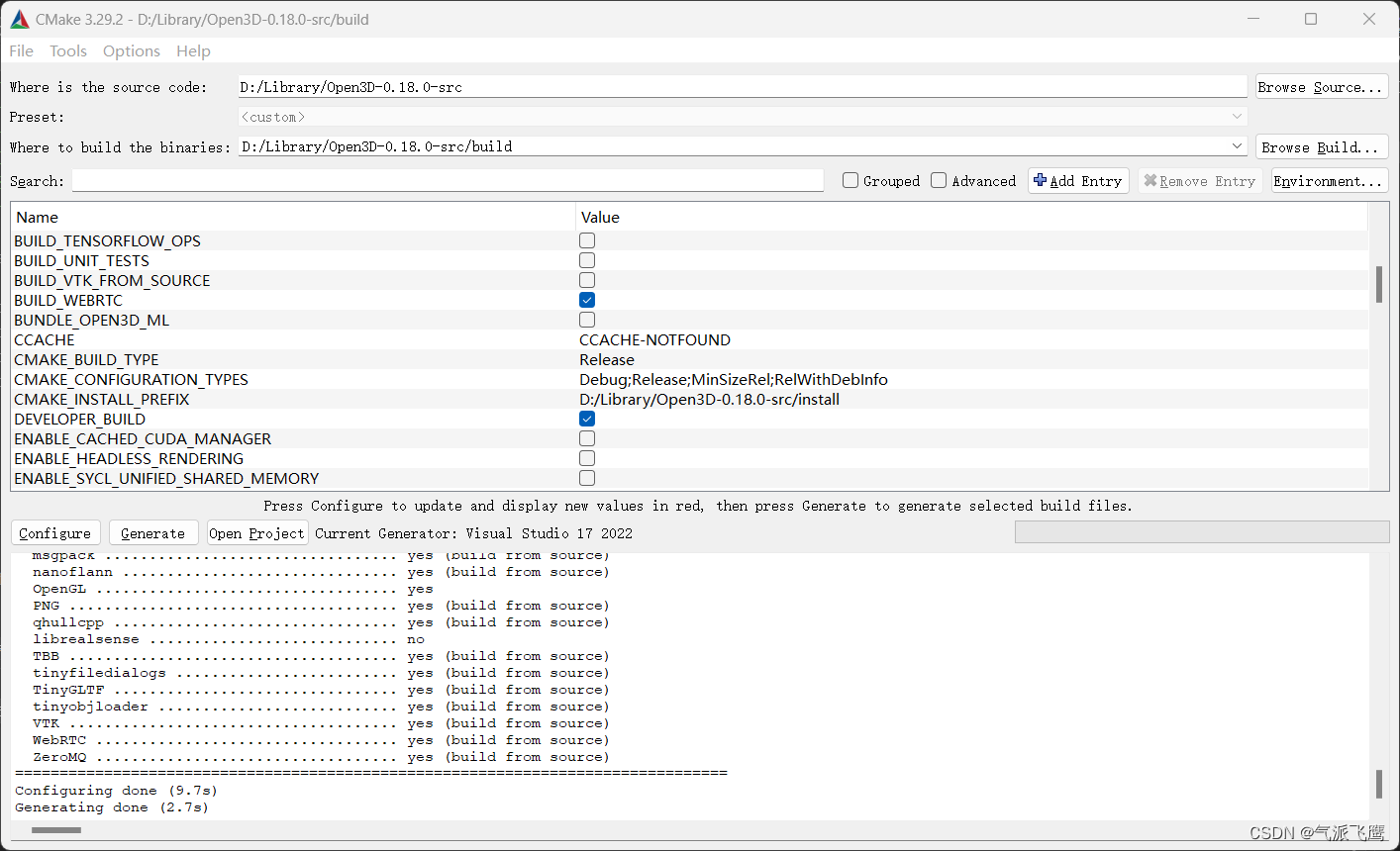This screenshot has height=851, width=1400.
Task: Select the DEVELOPER_BUILD name cell
Action: click(x=79, y=419)
